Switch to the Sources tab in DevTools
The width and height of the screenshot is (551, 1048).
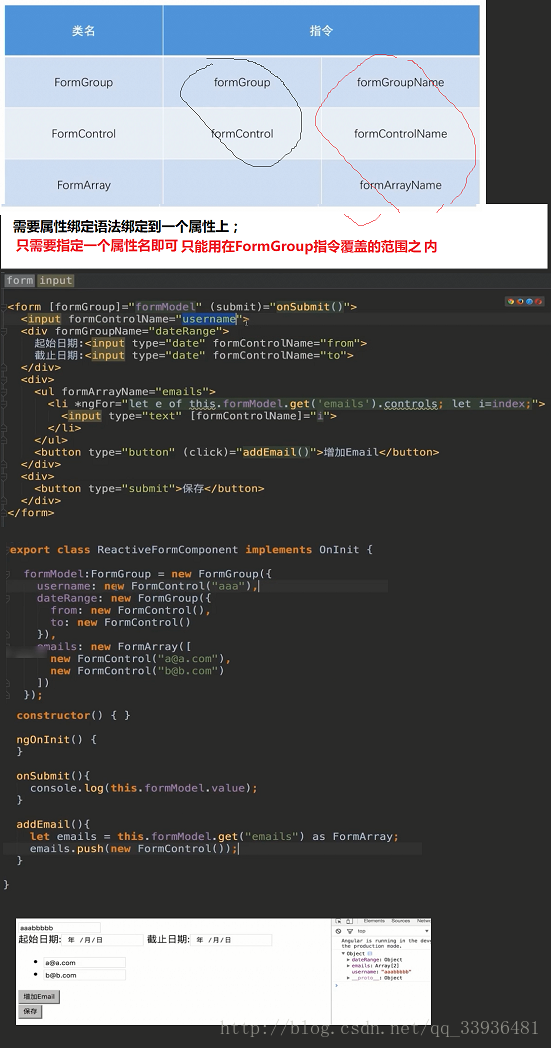pyautogui.click(x=401, y=921)
